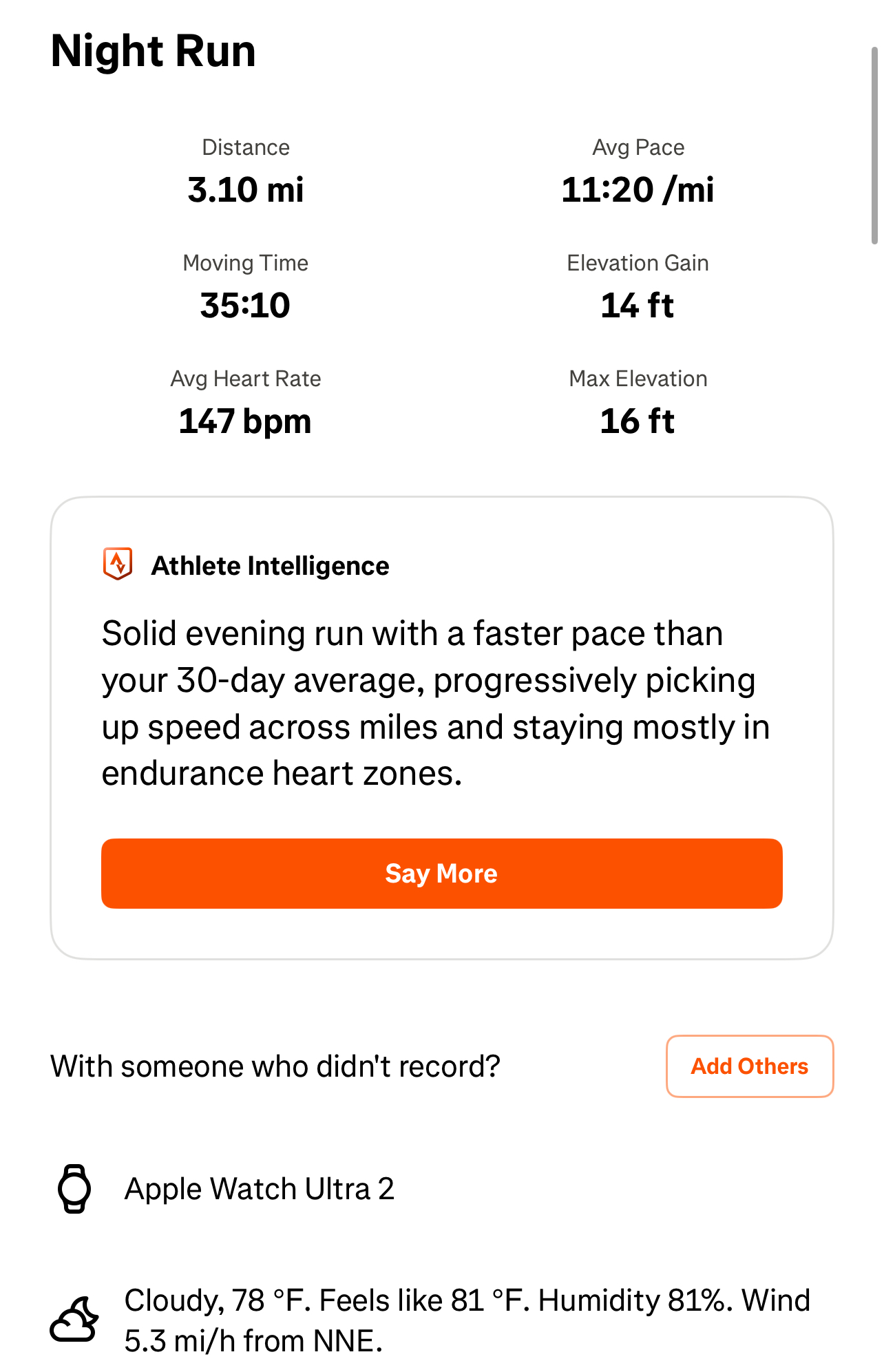Select the Night Run title
Screen dimensions: 884x1372
153,51
